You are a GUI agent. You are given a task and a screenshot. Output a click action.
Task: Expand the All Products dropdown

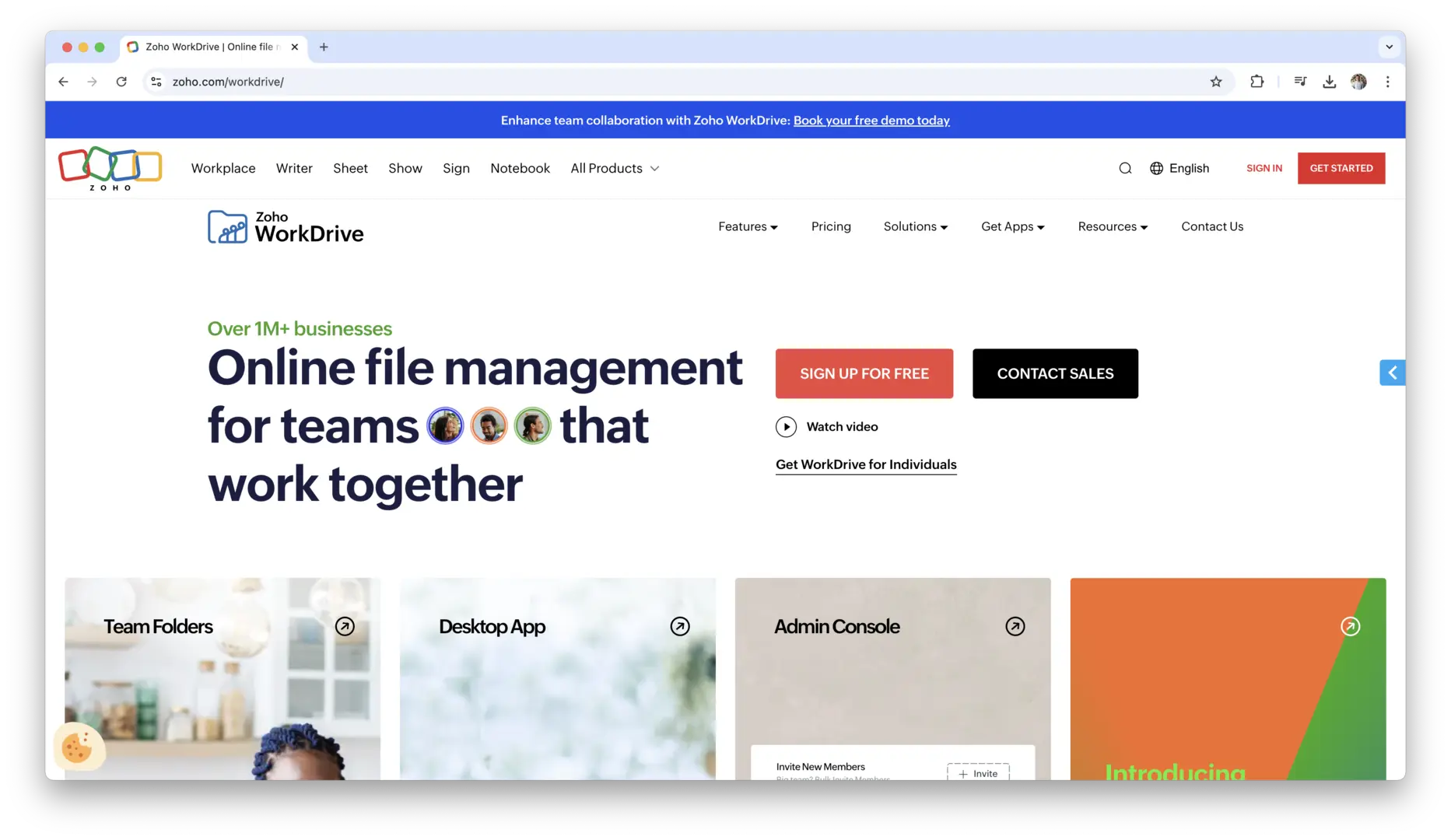click(x=615, y=169)
